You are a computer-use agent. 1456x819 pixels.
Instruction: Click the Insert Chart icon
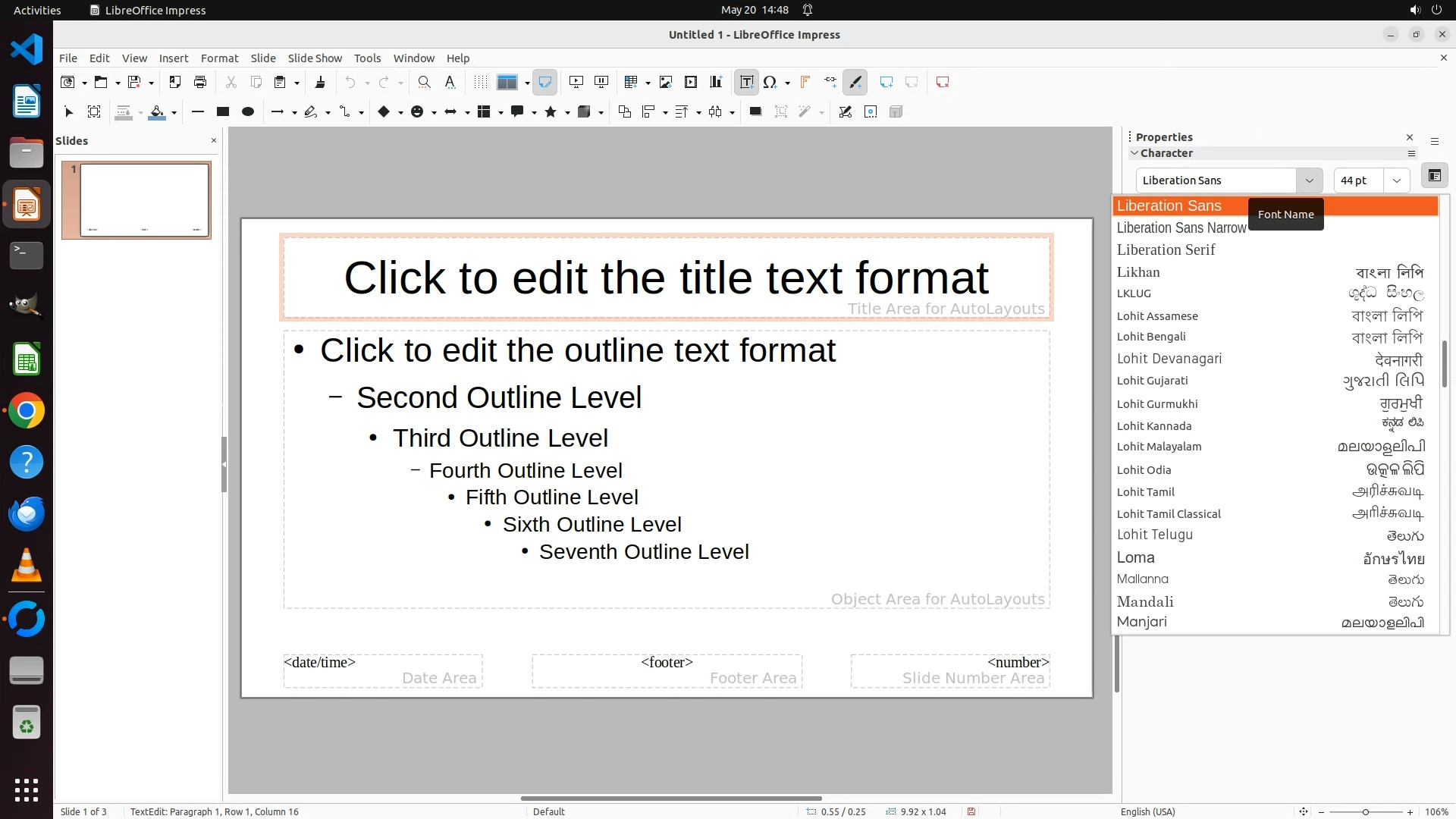tap(716, 82)
